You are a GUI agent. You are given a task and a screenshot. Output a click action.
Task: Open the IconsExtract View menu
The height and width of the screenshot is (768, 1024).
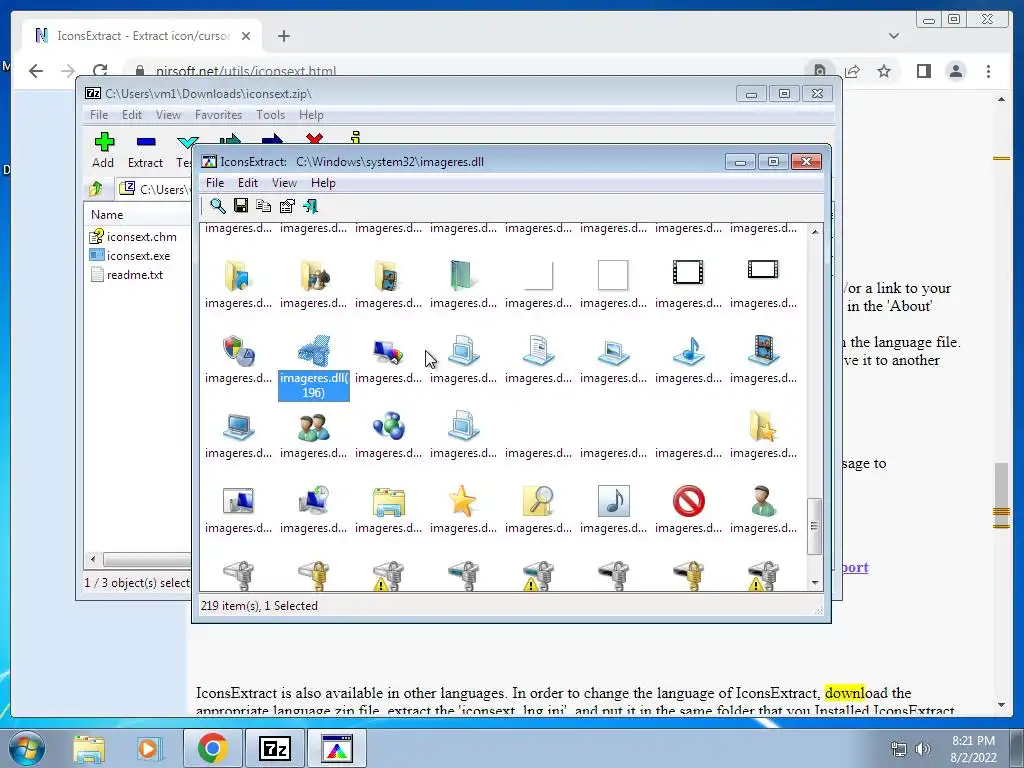[x=284, y=183]
